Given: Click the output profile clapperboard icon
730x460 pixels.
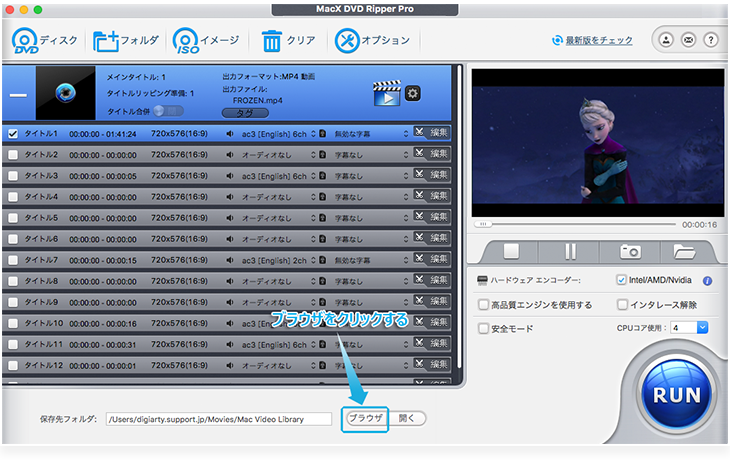Looking at the screenshot, I should coord(387,93).
